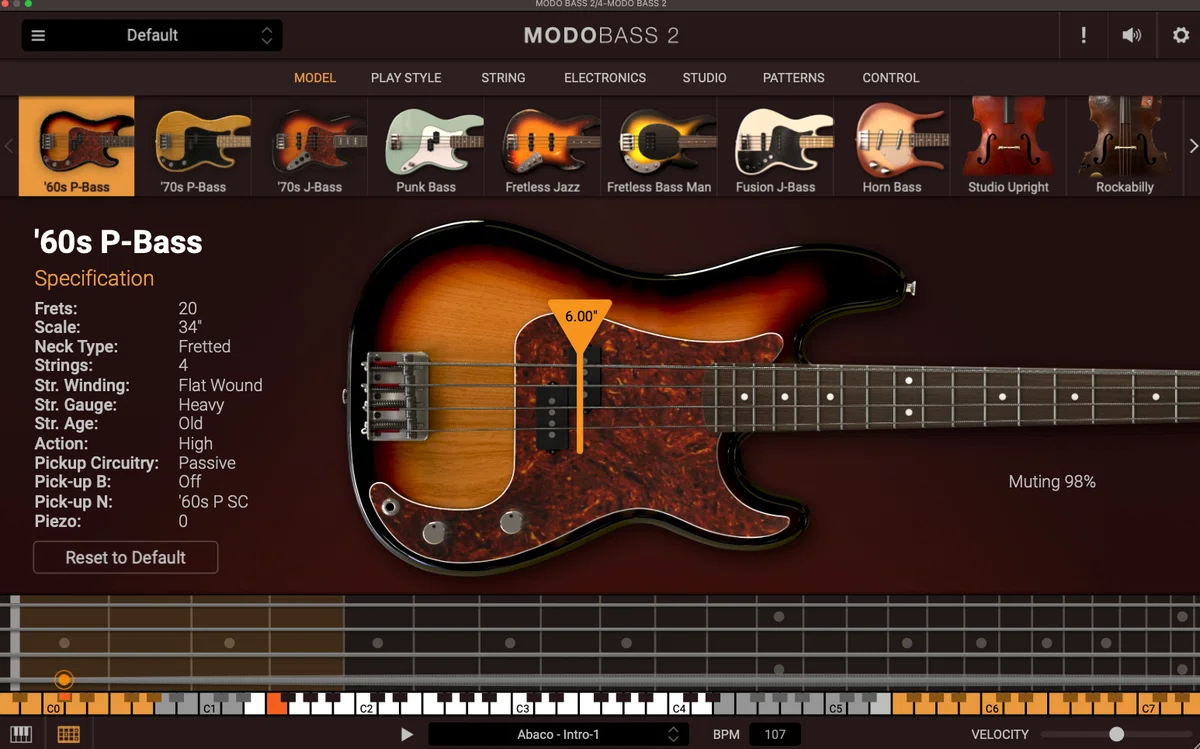Switch to the MODEL tab
The height and width of the screenshot is (749, 1200).
[x=315, y=78]
